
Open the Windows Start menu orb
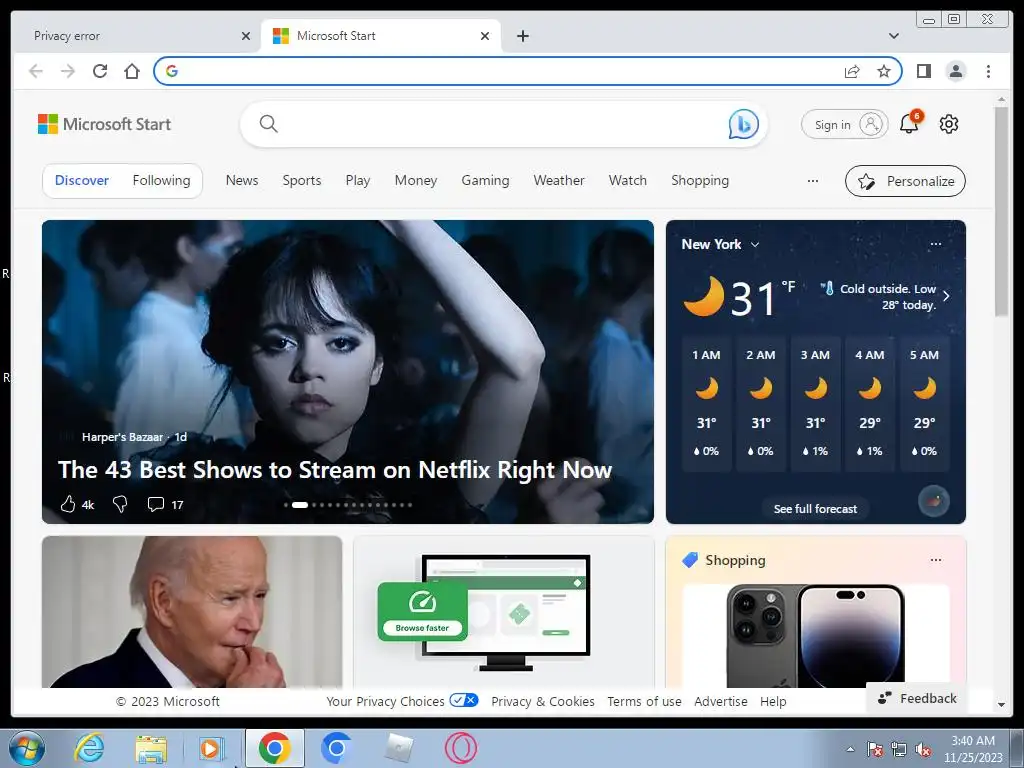coord(27,748)
